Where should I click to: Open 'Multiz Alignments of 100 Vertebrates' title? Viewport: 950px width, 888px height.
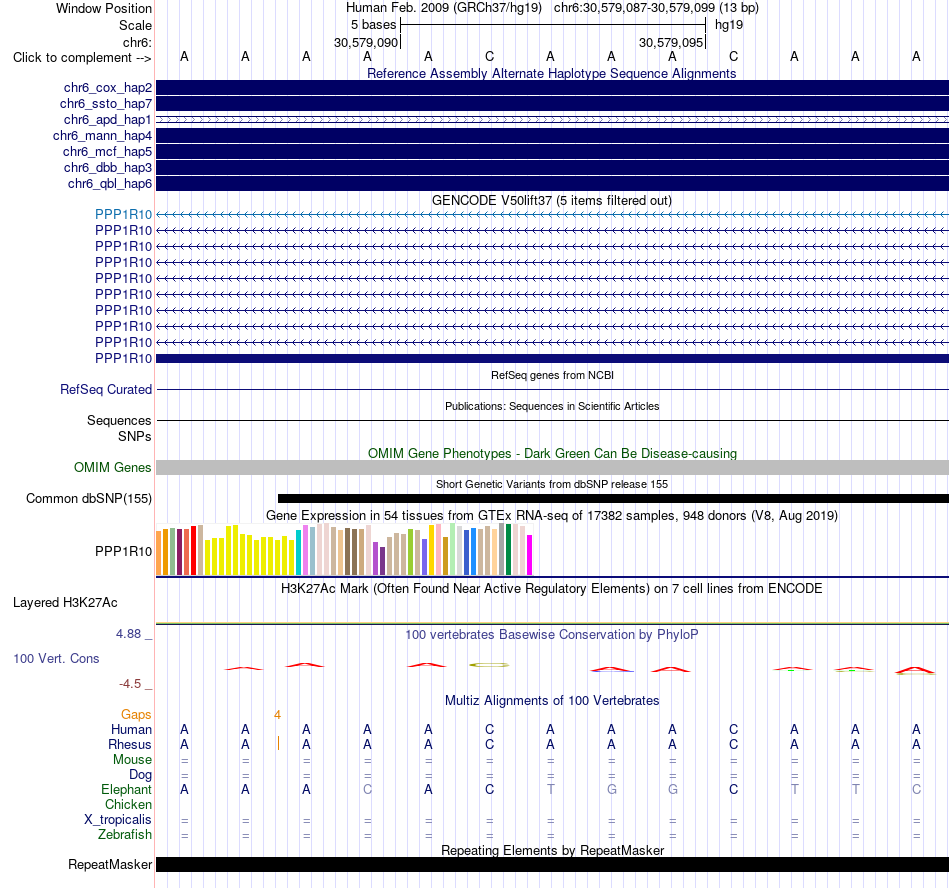(x=552, y=701)
